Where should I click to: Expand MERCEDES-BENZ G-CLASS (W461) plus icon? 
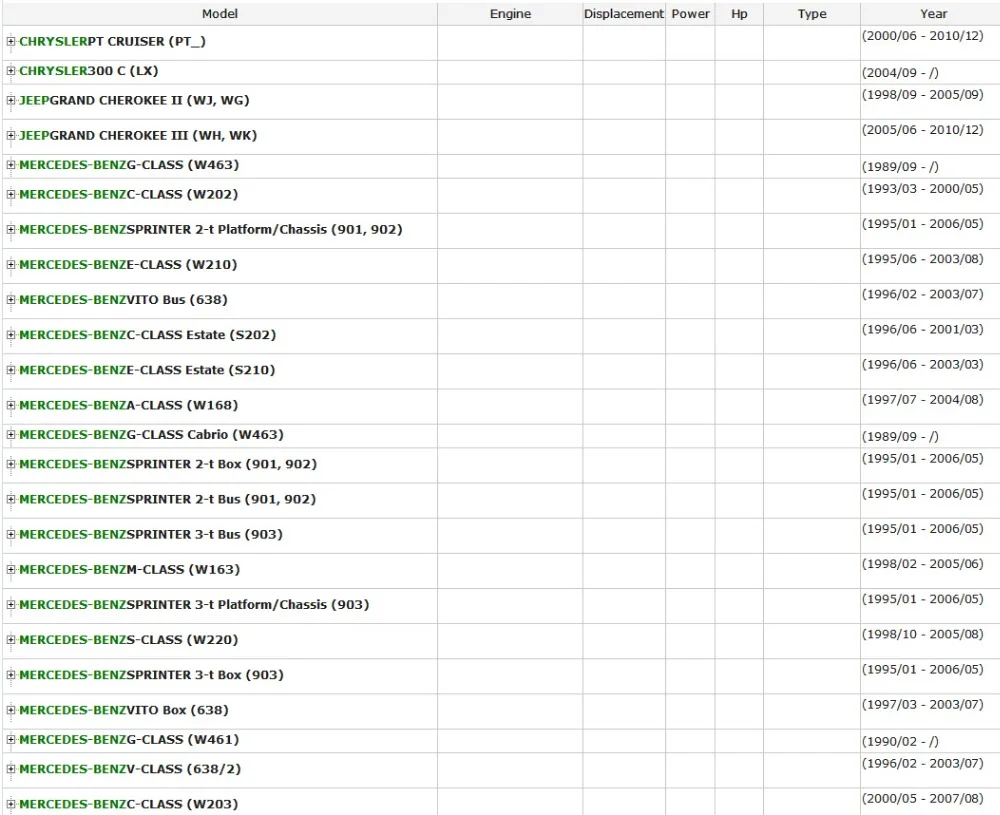pos(11,739)
